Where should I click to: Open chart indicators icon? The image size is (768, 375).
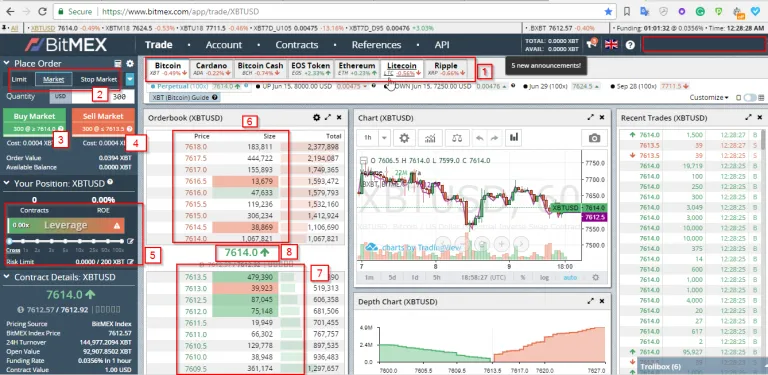430,138
